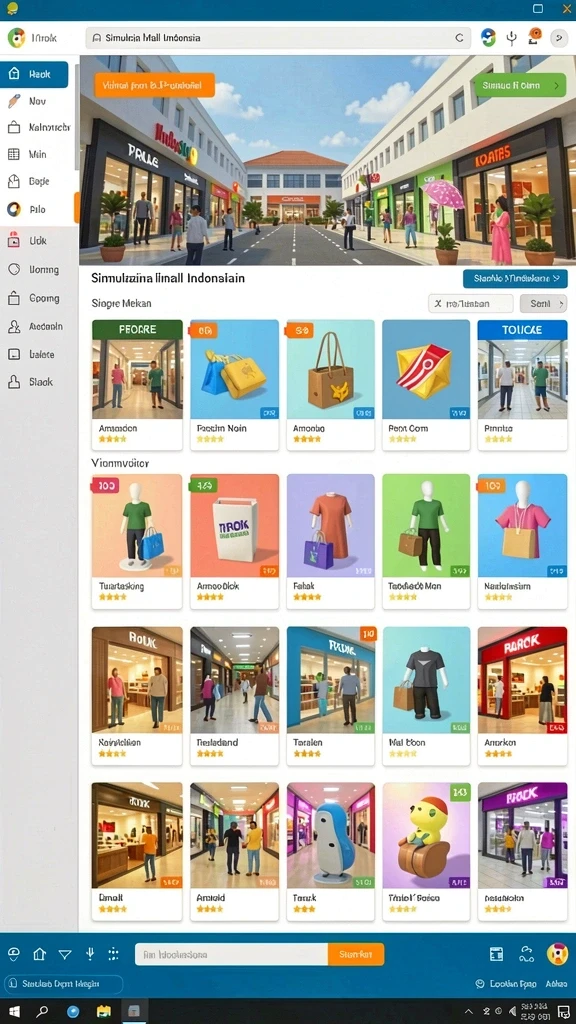Open the user profile icon in the sidebar
This screenshot has width=576, height=1024.
(x=14, y=327)
